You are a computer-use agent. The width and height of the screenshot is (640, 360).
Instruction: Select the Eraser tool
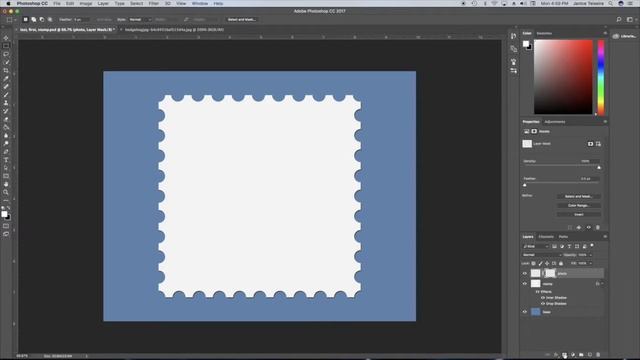pos(6,119)
